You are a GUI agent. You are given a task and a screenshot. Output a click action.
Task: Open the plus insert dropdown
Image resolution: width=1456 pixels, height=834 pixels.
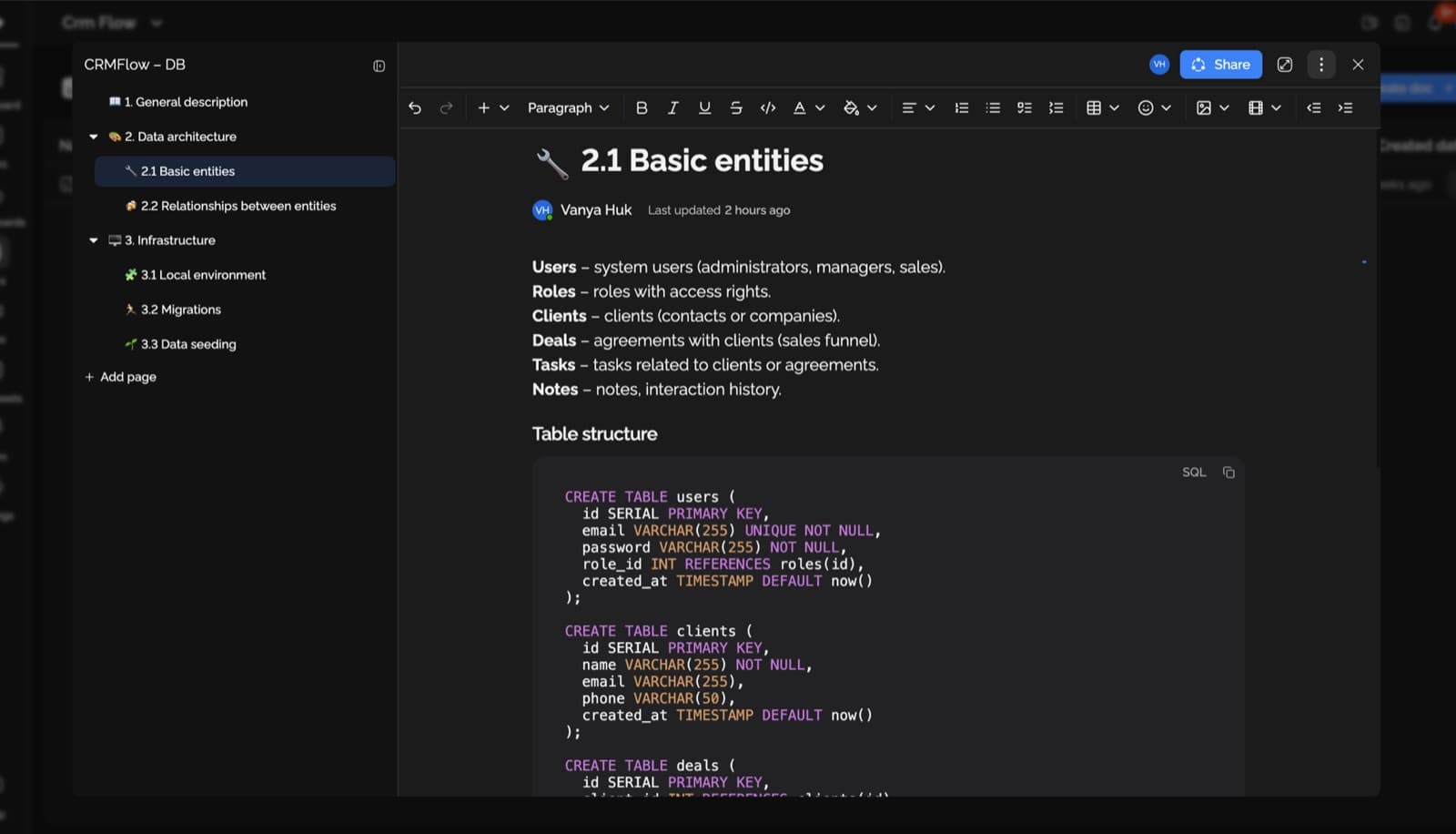coord(492,107)
